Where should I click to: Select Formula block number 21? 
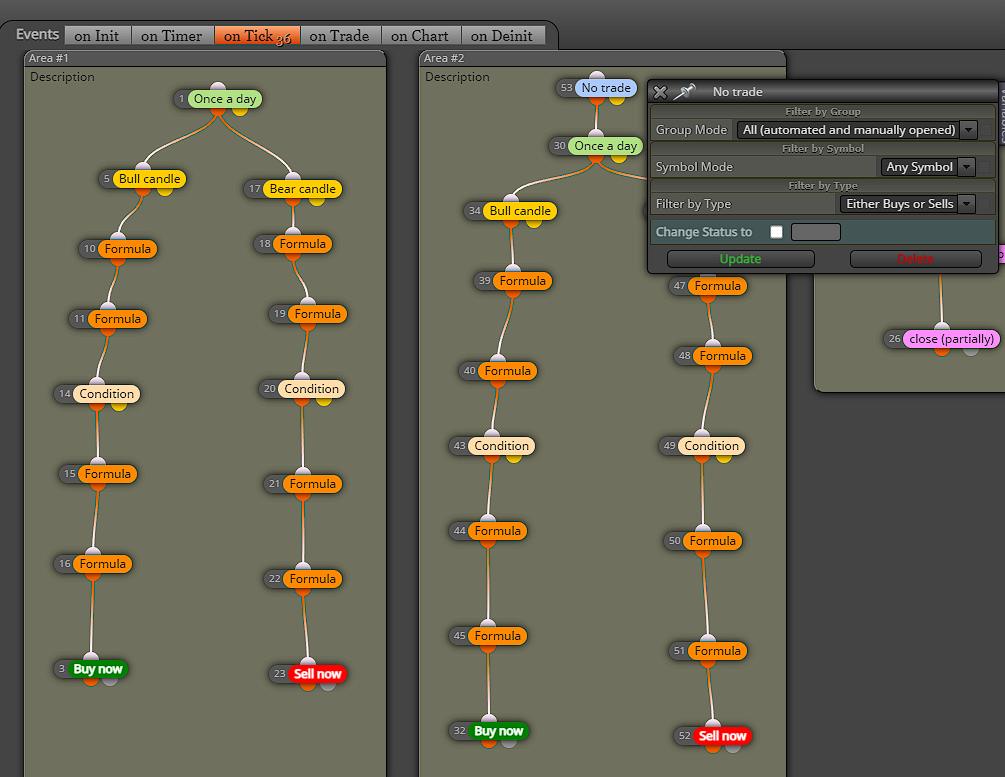tap(312, 485)
